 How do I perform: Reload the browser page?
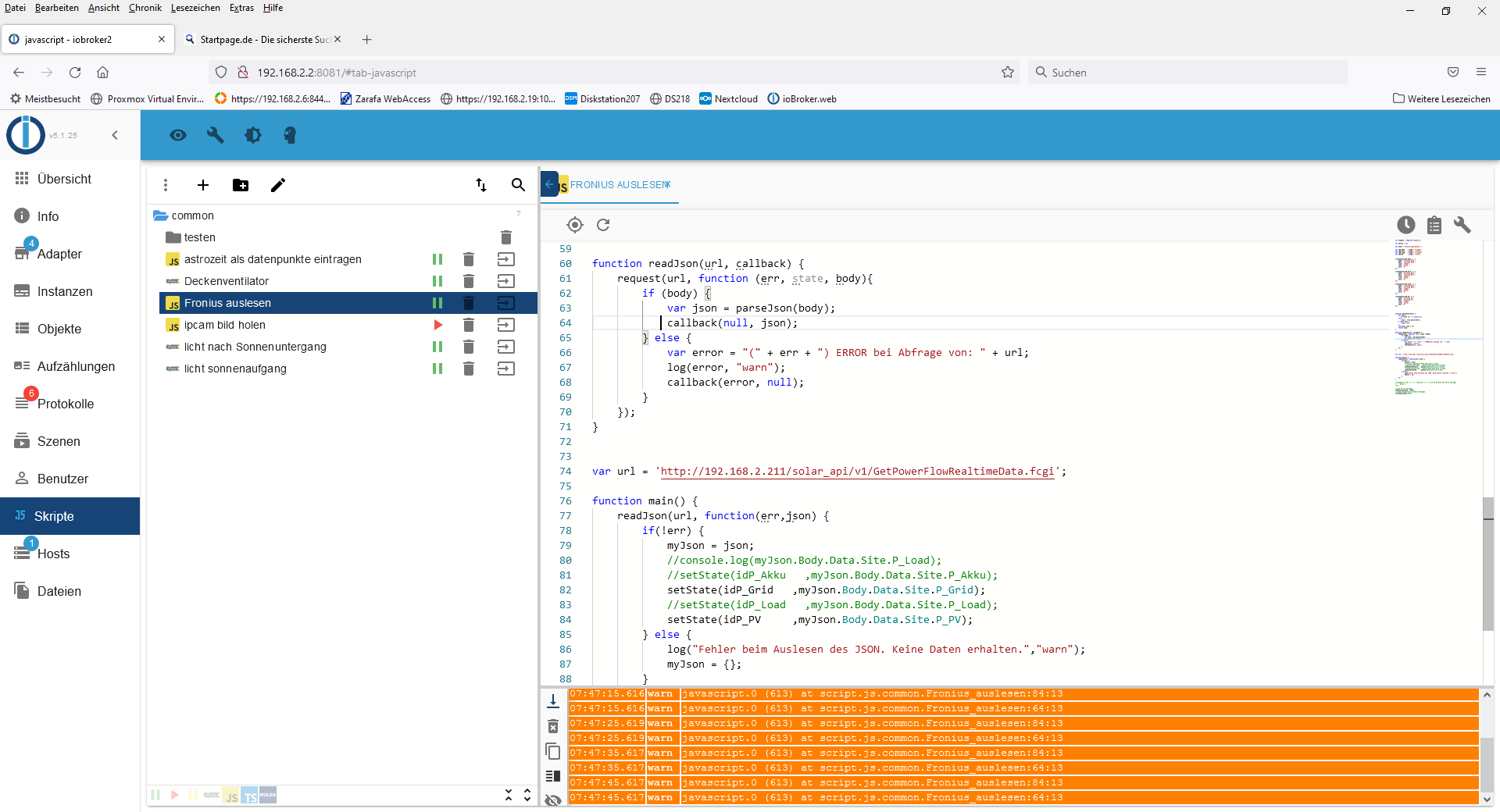75,73
